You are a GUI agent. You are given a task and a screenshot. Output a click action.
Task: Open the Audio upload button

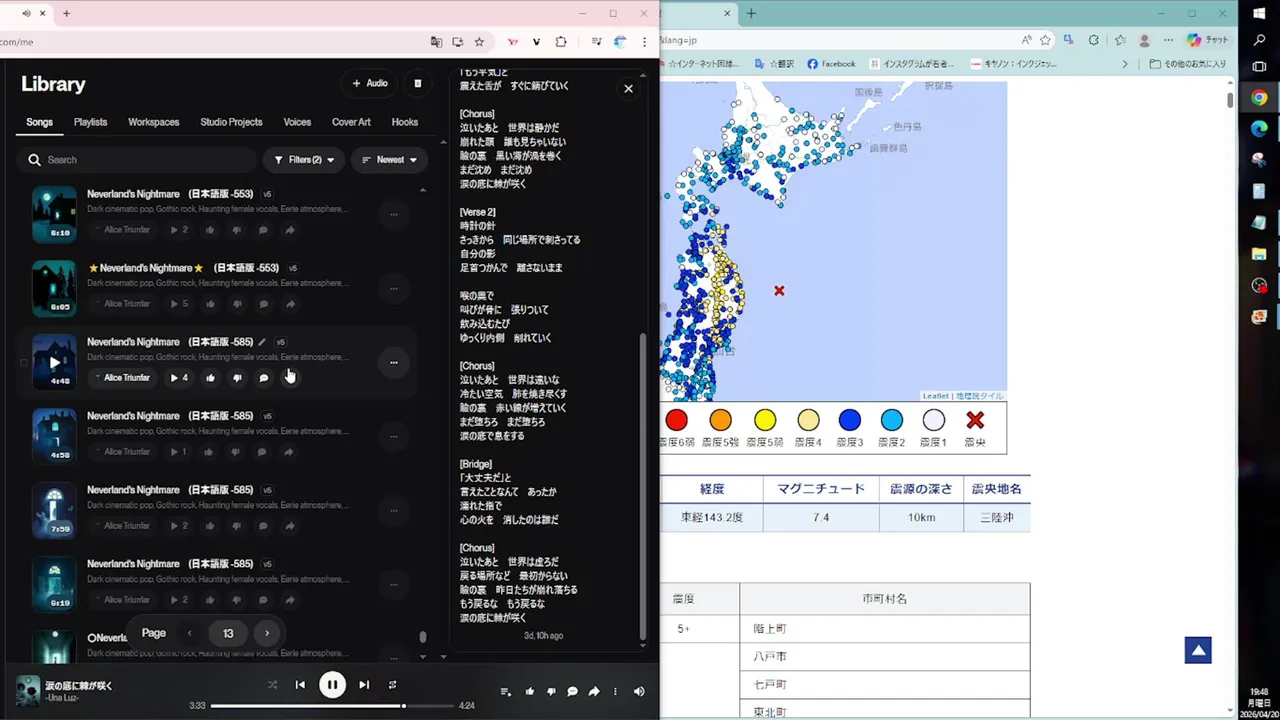369,83
